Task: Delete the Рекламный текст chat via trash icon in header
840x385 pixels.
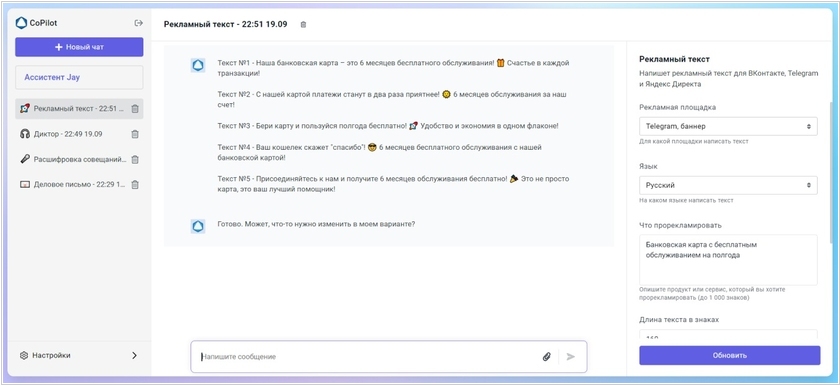Action: (x=303, y=25)
